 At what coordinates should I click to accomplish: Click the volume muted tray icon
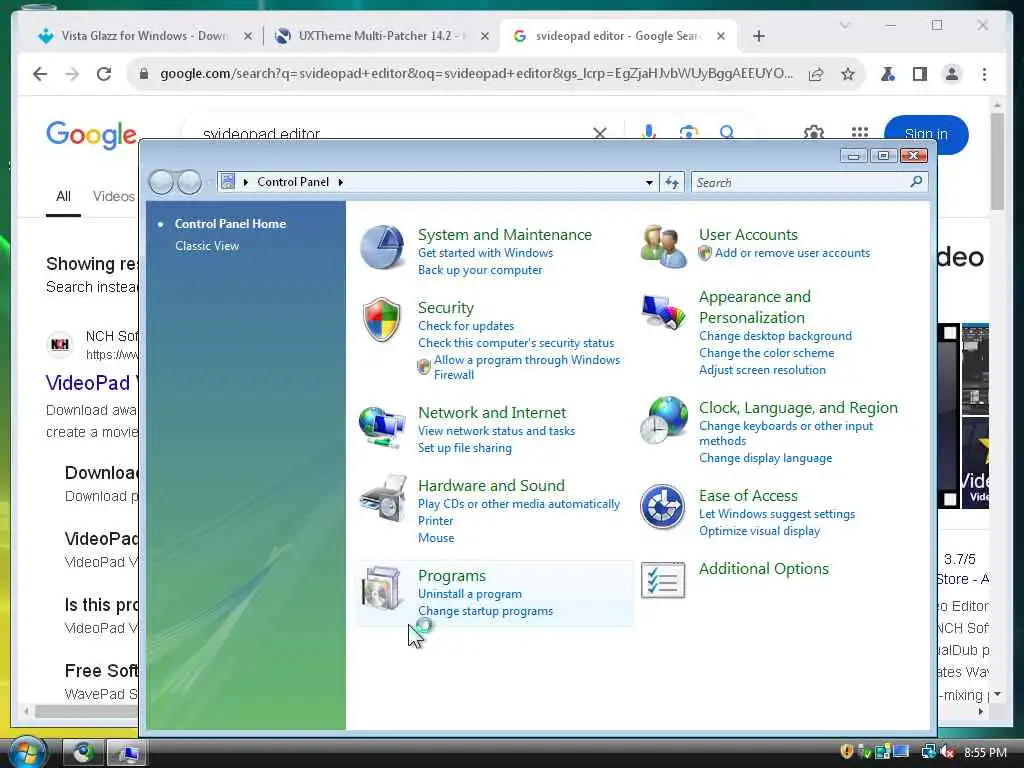tap(948, 752)
